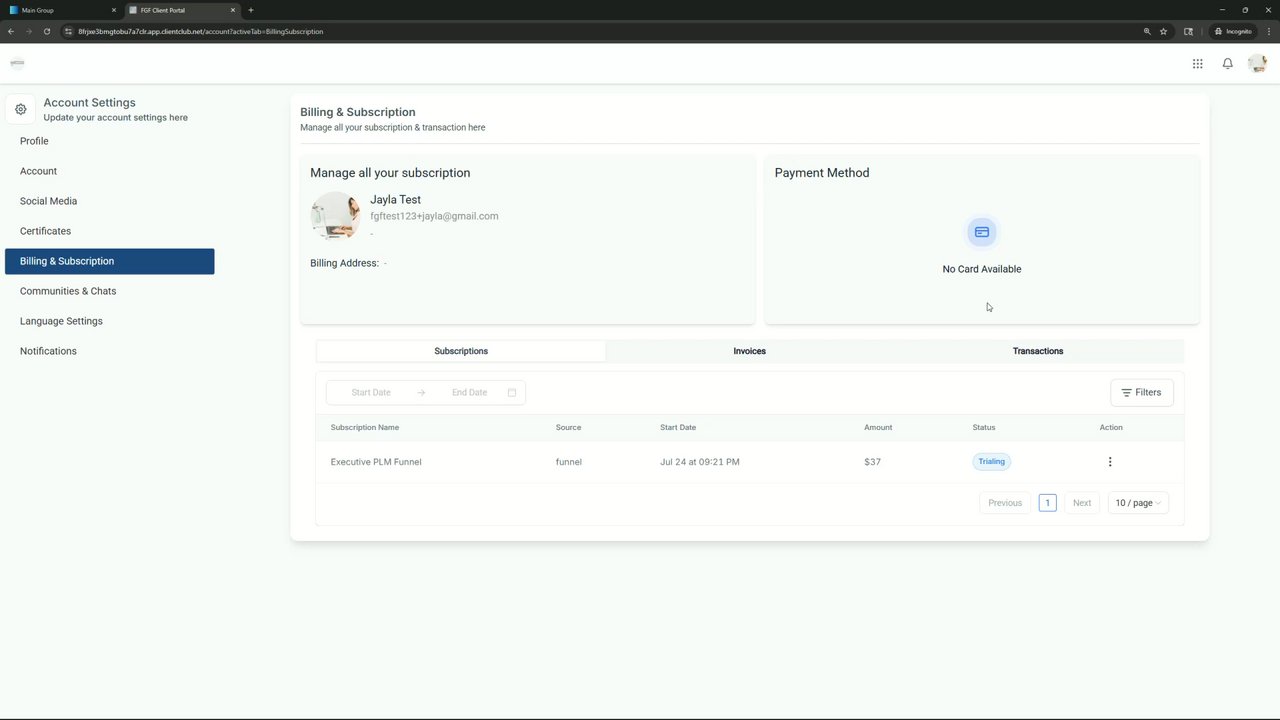The image size is (1280, 720).
Task: Click the Jul 24 at 09:21 PM start date
Action: coord(700,462)
